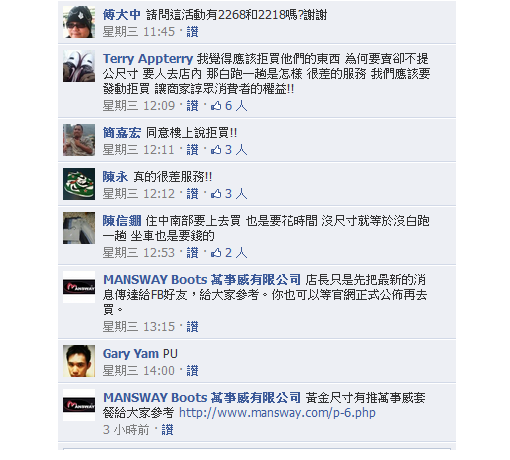
Task: Open 傅大中's profile picture
Action: click(79, 22)
